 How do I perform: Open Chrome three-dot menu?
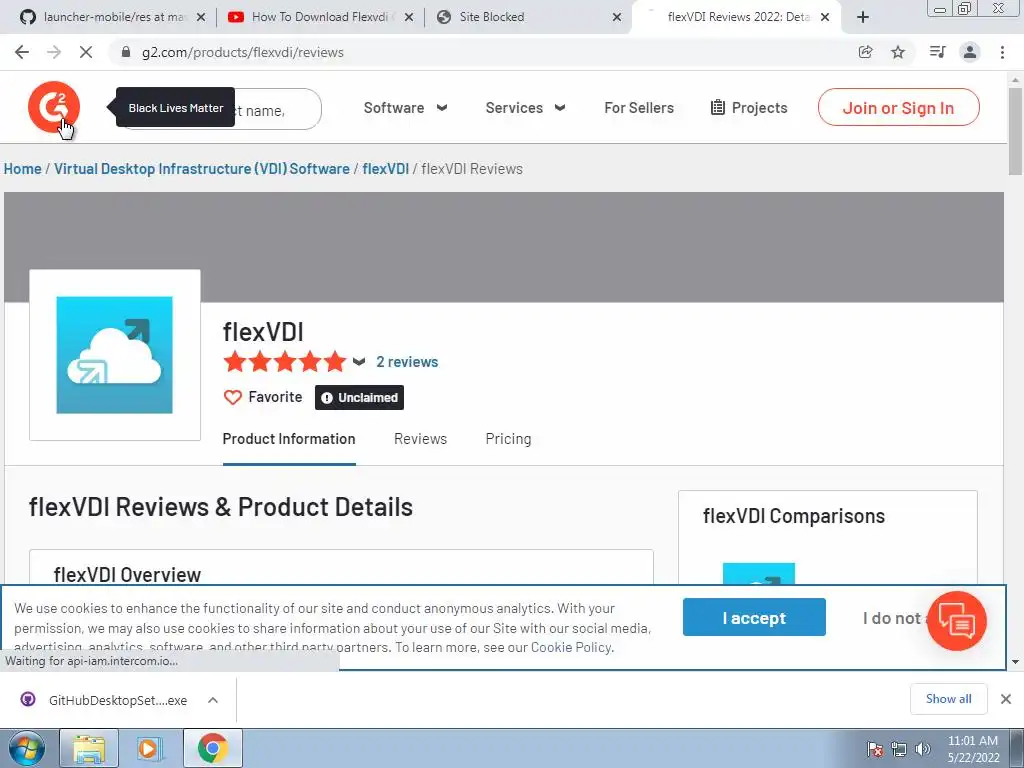click(x=1002, y=52)
